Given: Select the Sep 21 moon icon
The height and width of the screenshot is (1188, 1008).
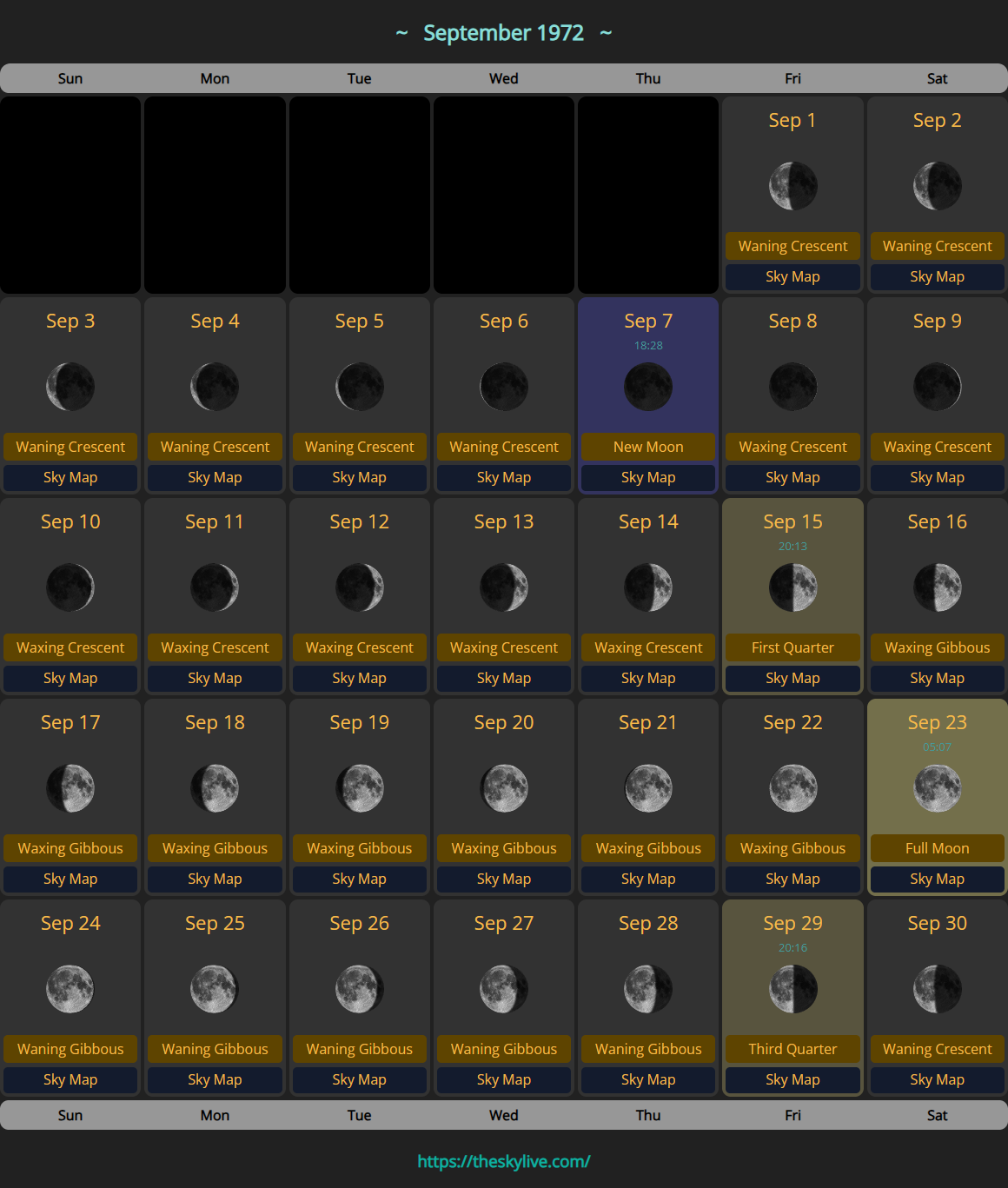Looking at the screenshot, I should 648,788.
